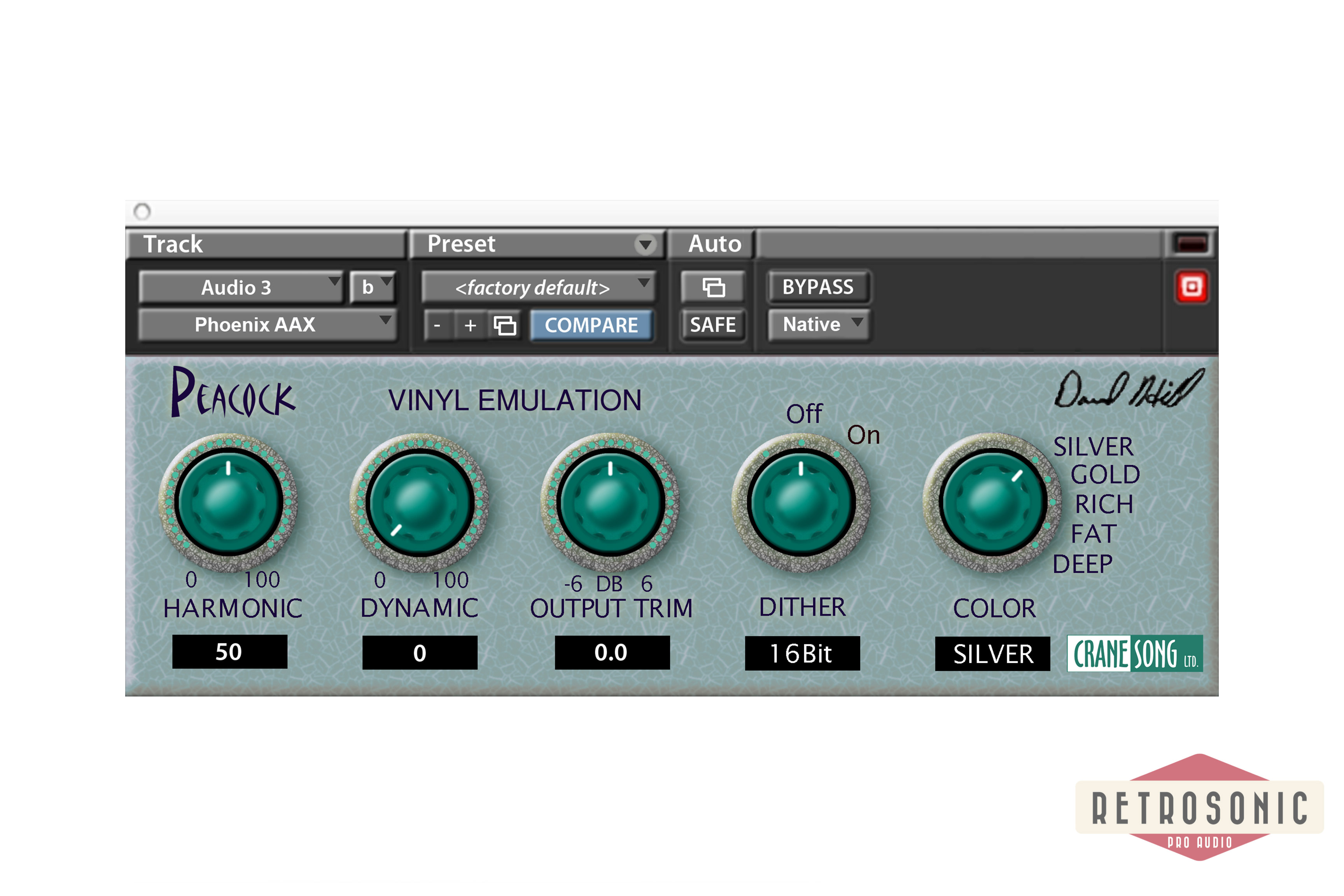The image size is (1344, 896).
Task: Click the VINYL EMULATION title text
Action: click(515, 400)
